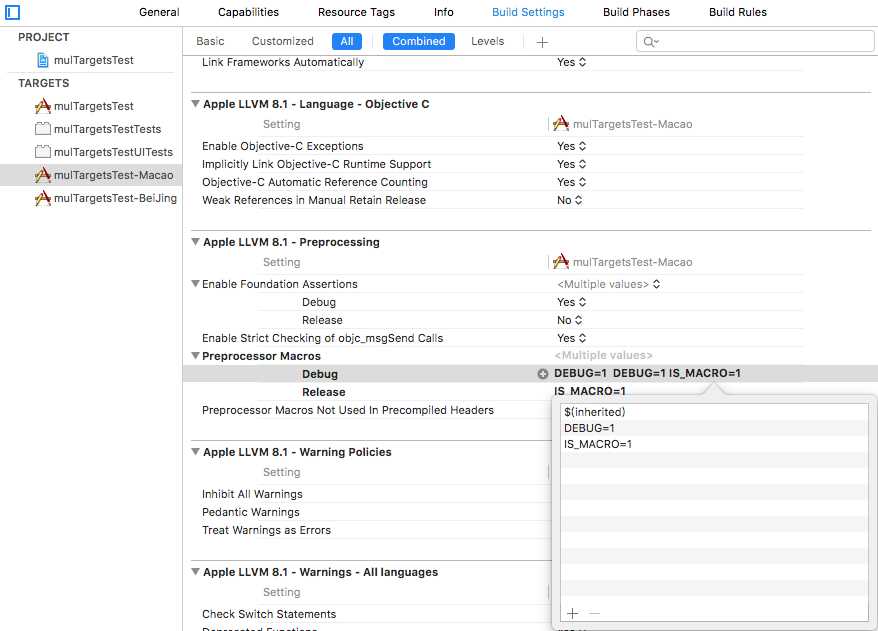The image size is (878, 631).
Task: Select the All settings filter
Action: tap(347, 41)
